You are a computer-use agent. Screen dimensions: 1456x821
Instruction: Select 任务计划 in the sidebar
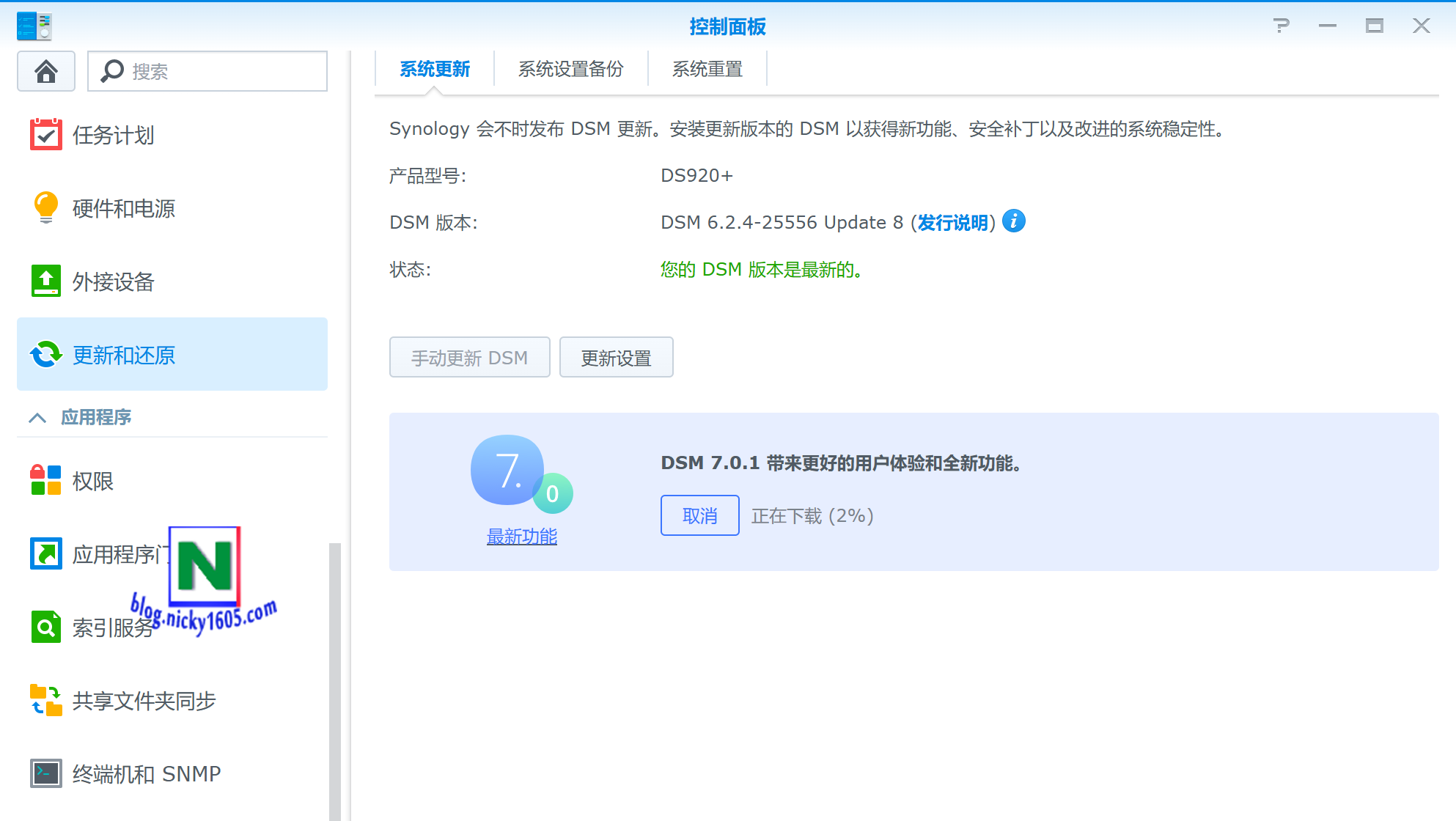[x=172, y=135]
